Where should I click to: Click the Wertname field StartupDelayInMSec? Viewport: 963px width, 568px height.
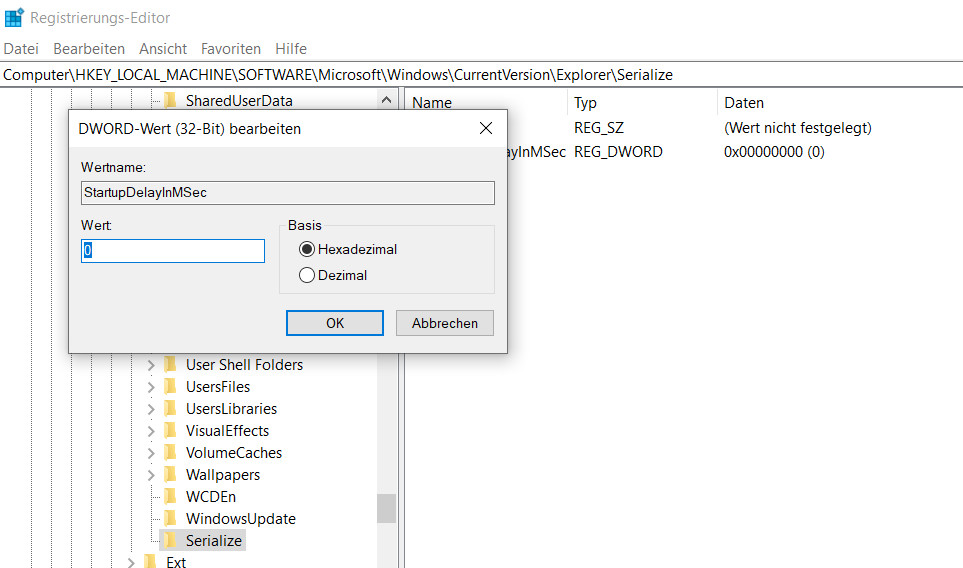click(287, 192)
